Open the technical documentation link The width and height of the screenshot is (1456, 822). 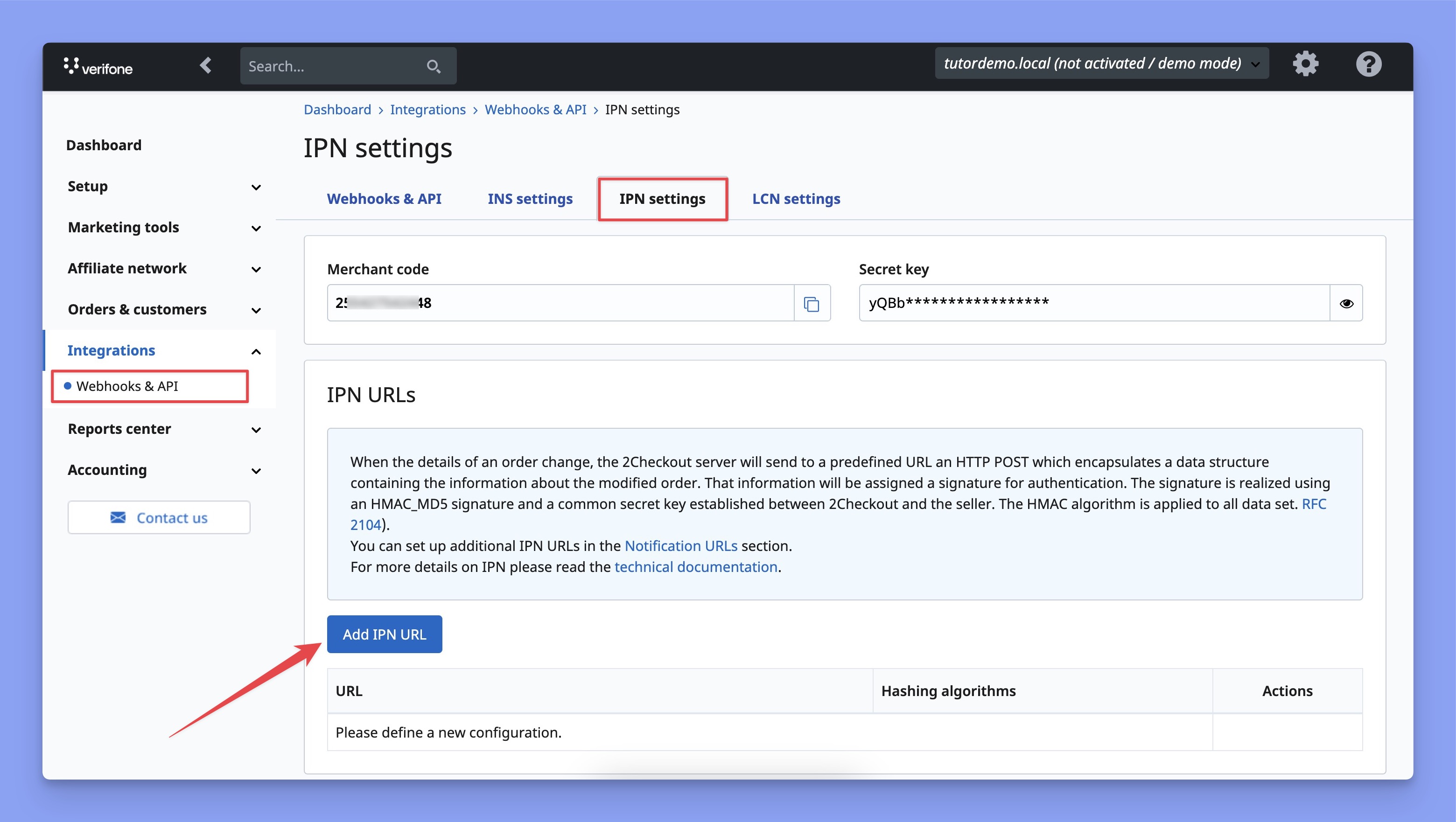(x=696, y=567)
